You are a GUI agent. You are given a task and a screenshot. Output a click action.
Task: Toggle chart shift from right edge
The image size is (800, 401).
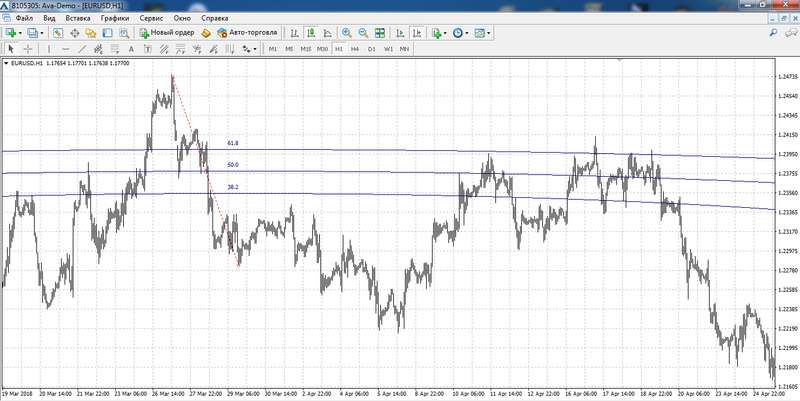click(x=417, y=33)
